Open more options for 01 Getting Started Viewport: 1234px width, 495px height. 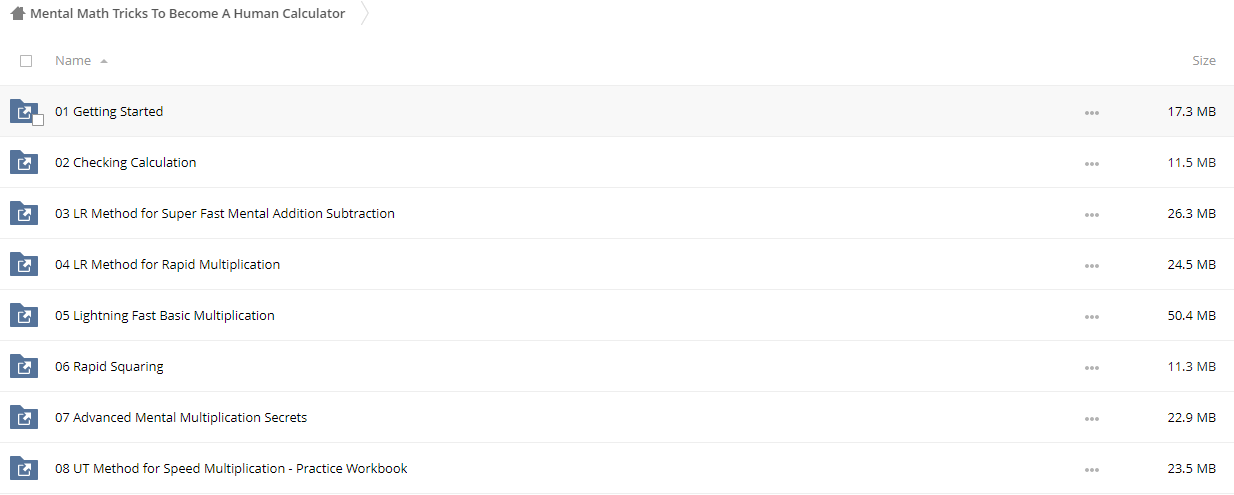[1092, 113]
